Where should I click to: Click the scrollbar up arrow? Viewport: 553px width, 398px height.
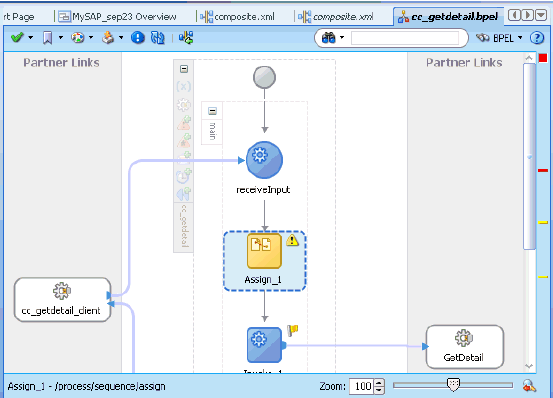pos(529,57)
